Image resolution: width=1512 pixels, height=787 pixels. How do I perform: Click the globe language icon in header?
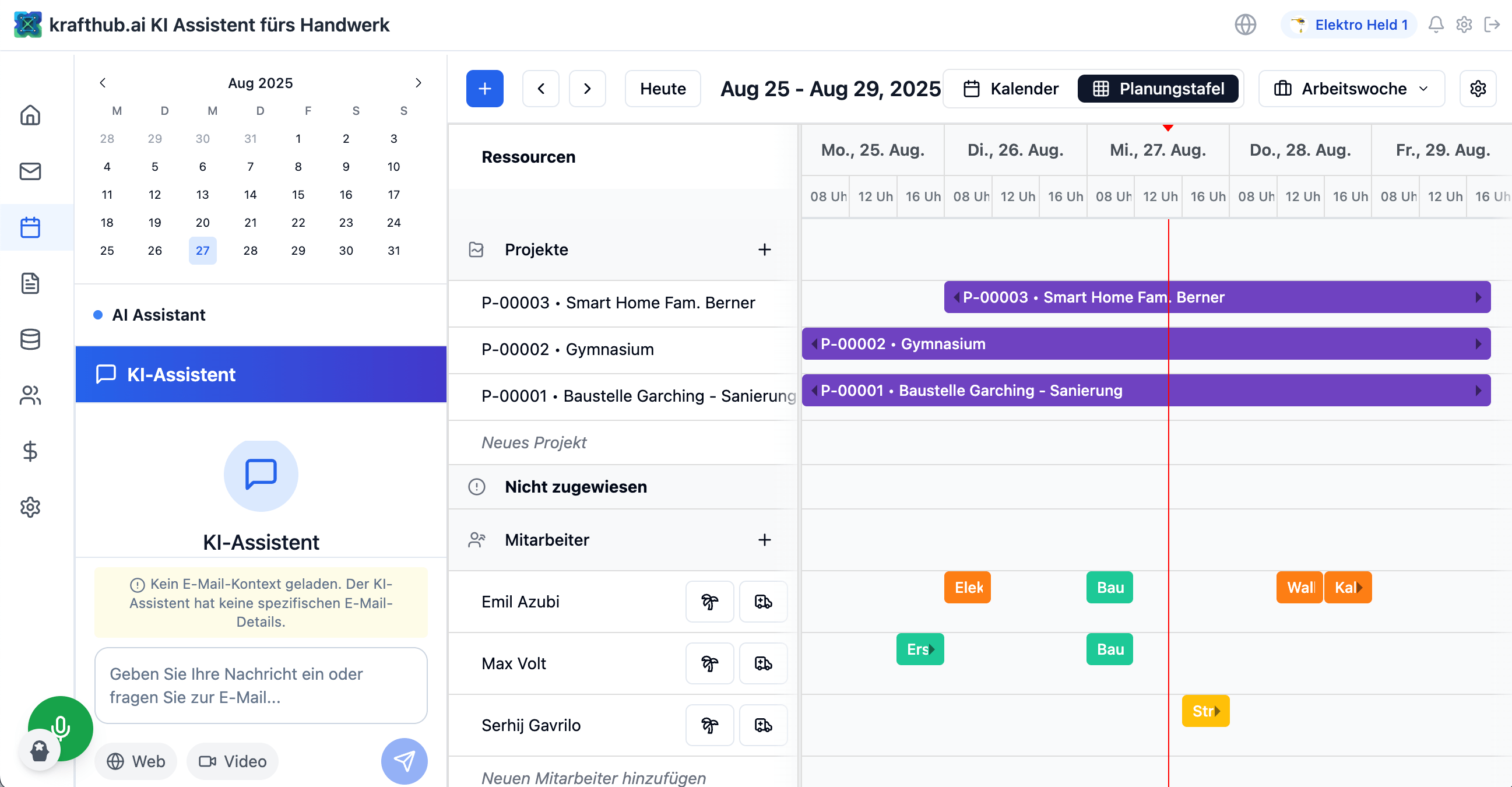(x=1245, y=24)
